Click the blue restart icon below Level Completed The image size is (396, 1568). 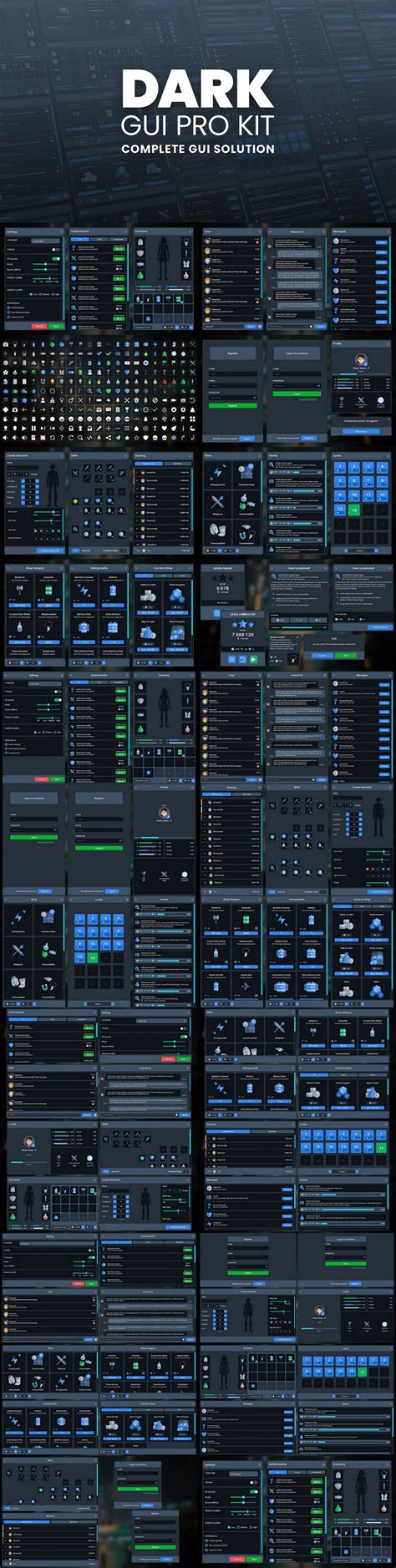tap(243, 659)
